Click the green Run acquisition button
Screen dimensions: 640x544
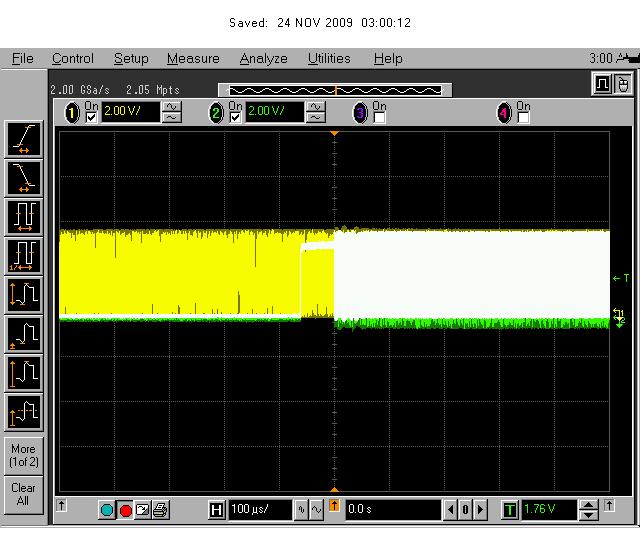(x=107, y=510)
